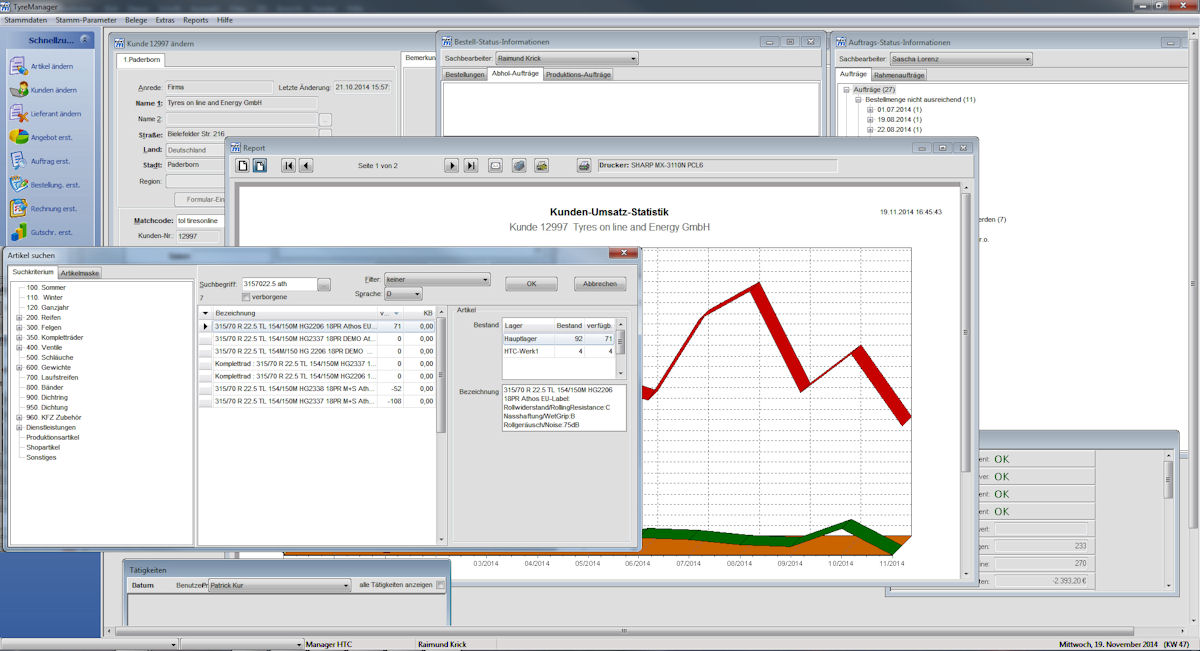The image size is (1200, 651).
Task: Open the Angebot erst. pie chart shortcut
Action: pyautogui.click(x=19, y=137)
